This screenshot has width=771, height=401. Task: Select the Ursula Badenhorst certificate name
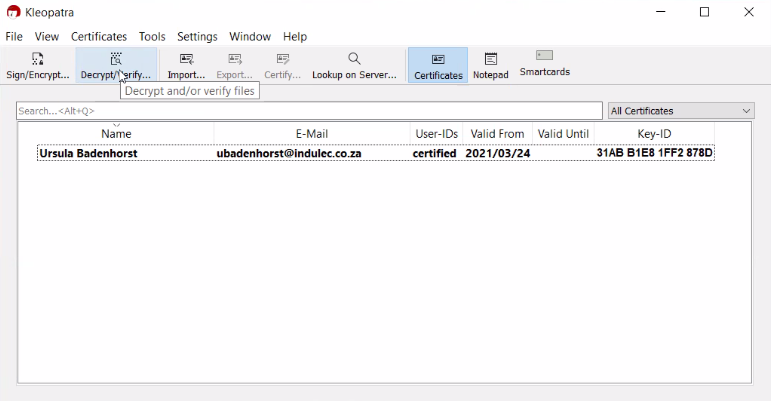(89, 153)
